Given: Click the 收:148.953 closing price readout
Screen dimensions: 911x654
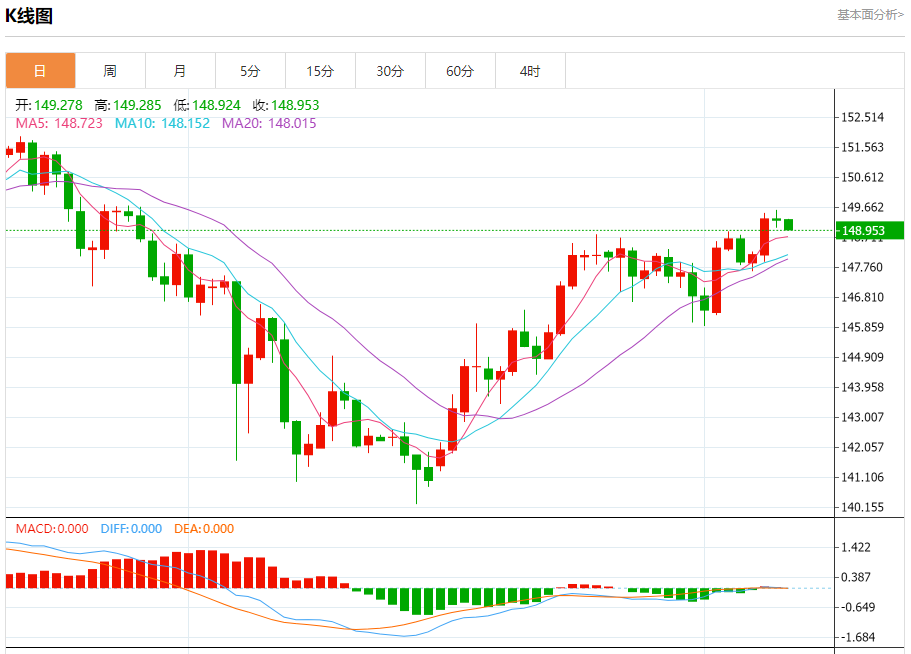Looking at the screenshot, I should click(286, 105).
